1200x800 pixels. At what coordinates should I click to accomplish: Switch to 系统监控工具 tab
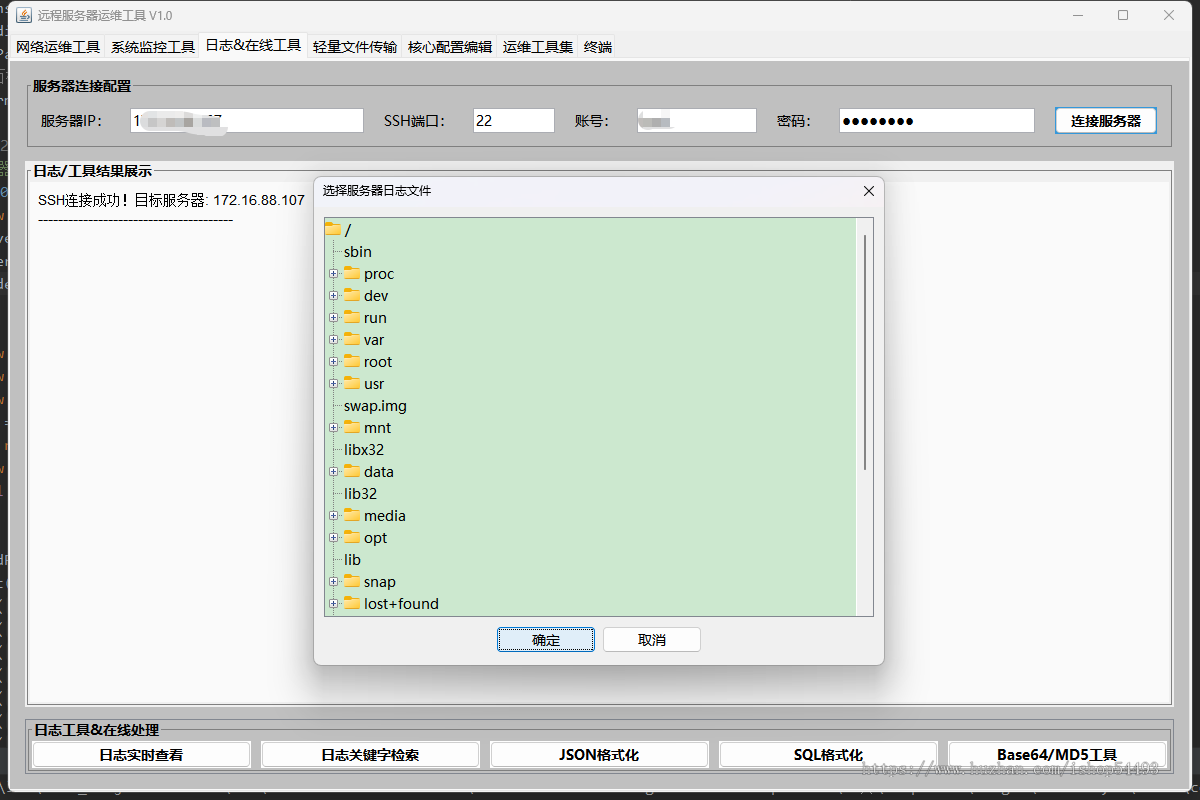(x=153, y=47)
